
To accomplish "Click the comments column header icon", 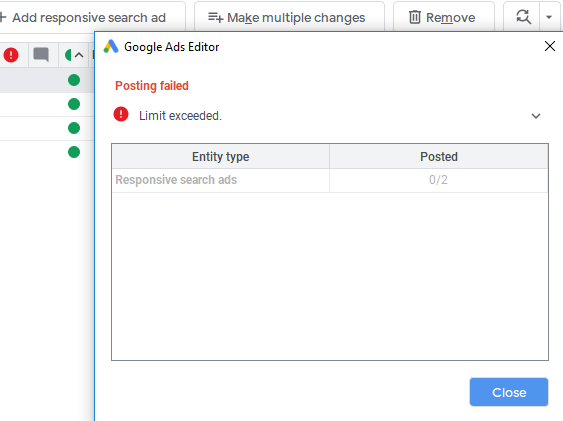I will click(x=41, y=55).
